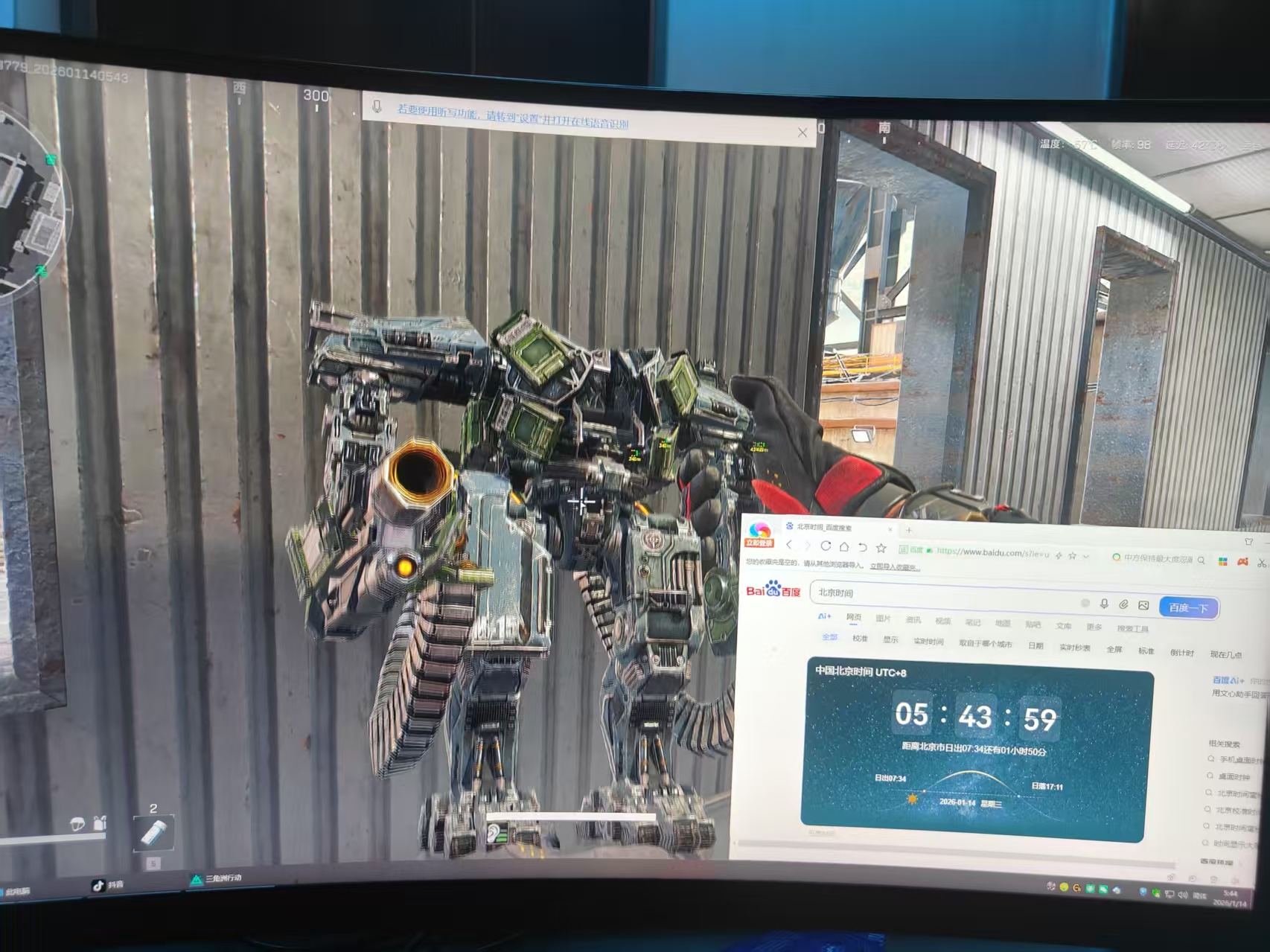The width and height of the screenshot is (1270, 952).
Task: Click the scissors screenshot icon in browser
Action: coord(1261,563)
